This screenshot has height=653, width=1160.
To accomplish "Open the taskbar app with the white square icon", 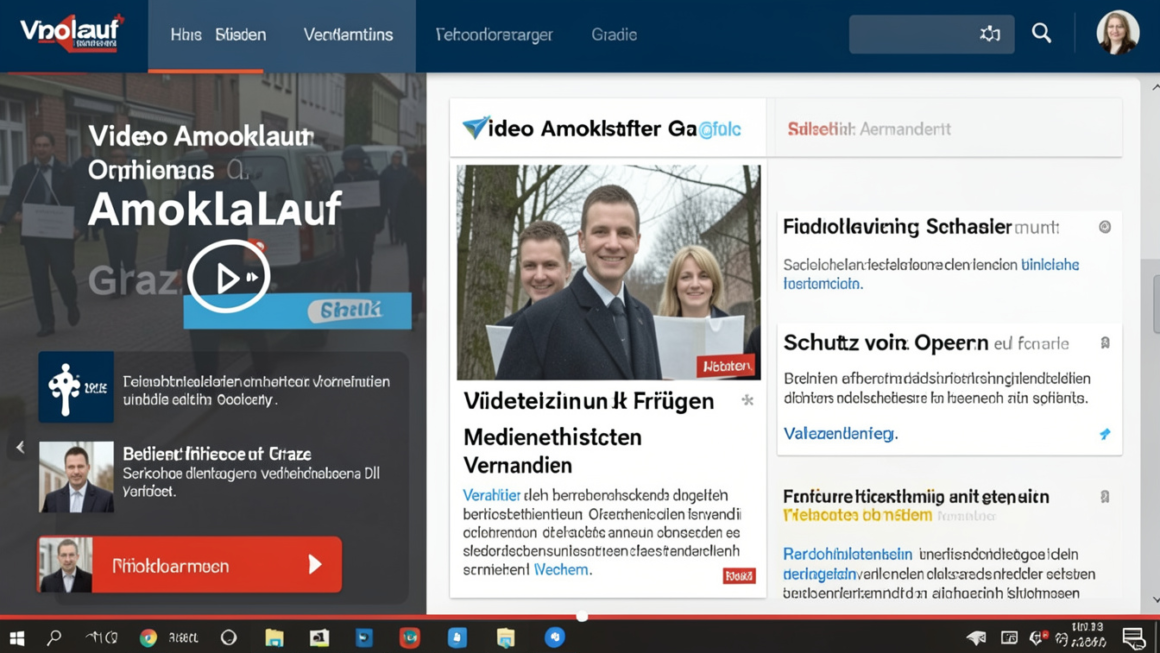I will pos(319,637).
